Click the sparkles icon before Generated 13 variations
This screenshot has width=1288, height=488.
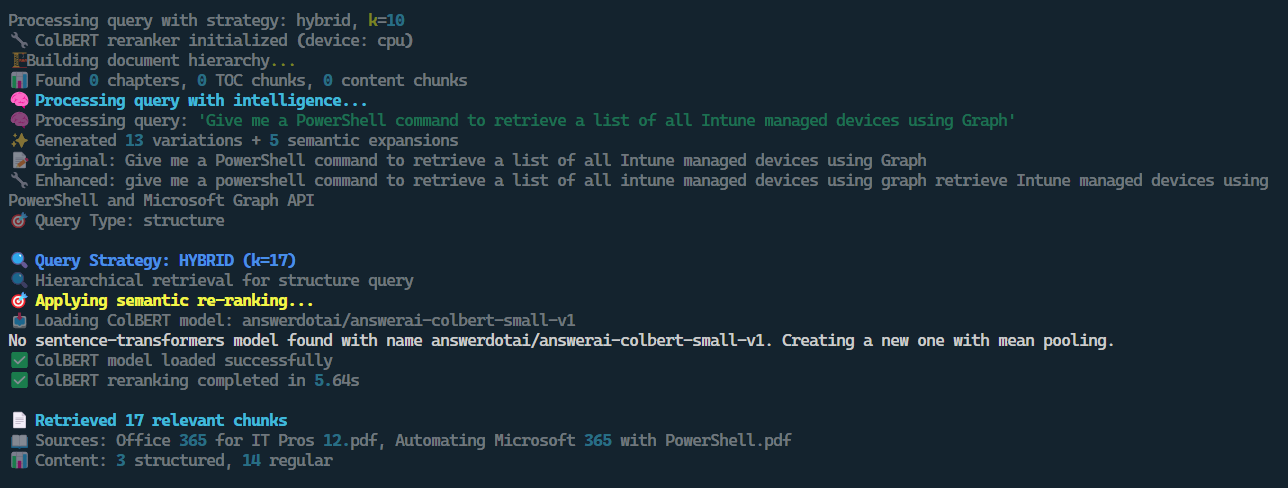pos(17,140)
